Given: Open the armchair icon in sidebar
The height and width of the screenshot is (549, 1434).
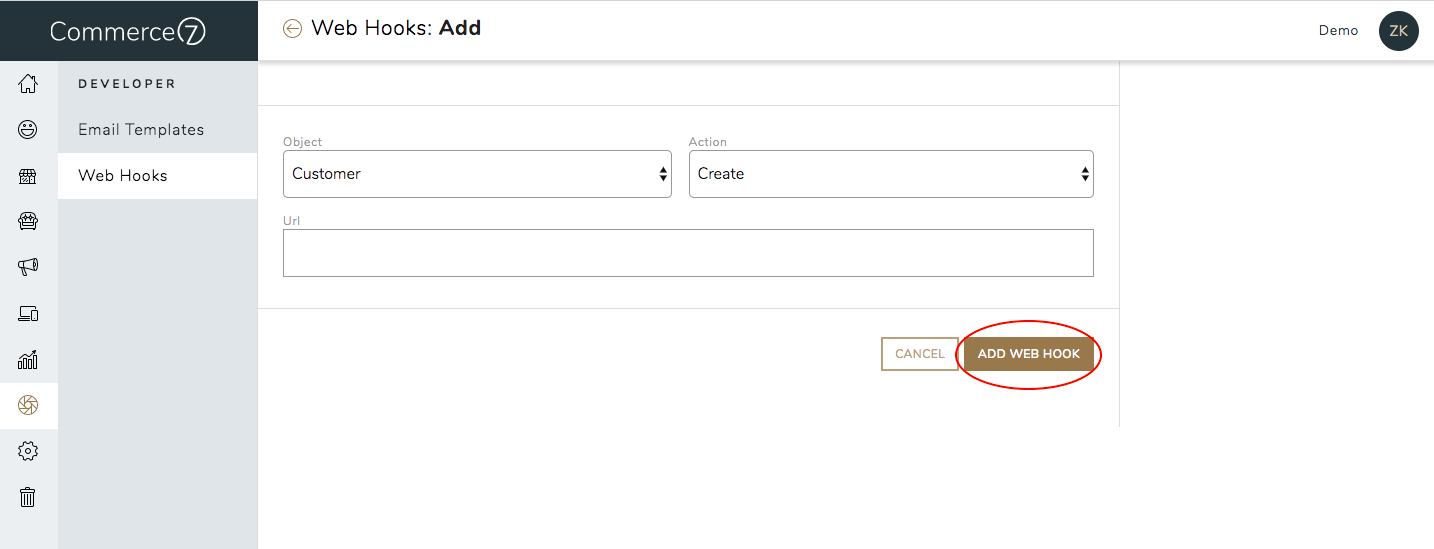Looking at the screenshot, I should coord(28,221).
